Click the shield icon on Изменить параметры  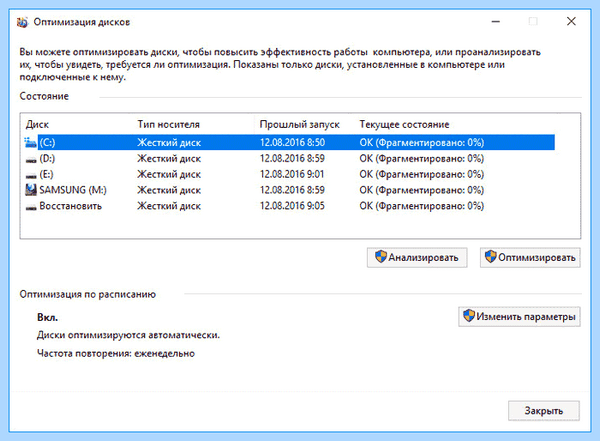469,316
